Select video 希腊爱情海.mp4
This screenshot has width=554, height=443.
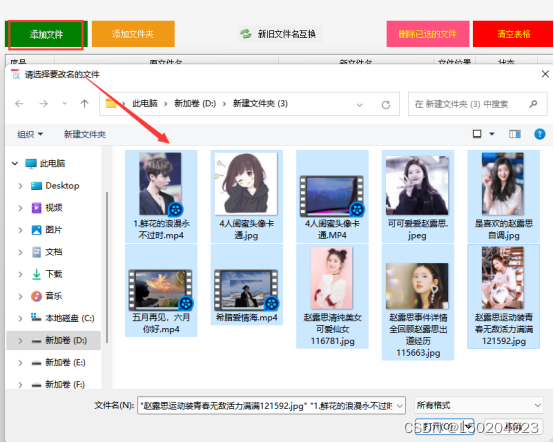coord(247,285)
